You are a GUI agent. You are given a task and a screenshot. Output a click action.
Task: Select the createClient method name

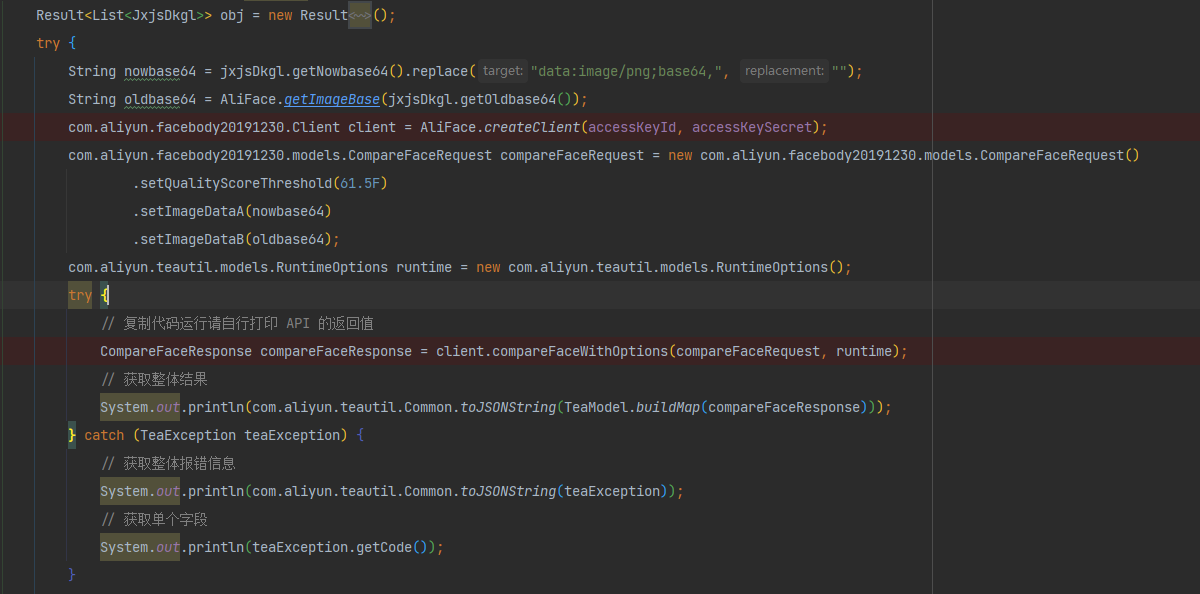point(532,127)
